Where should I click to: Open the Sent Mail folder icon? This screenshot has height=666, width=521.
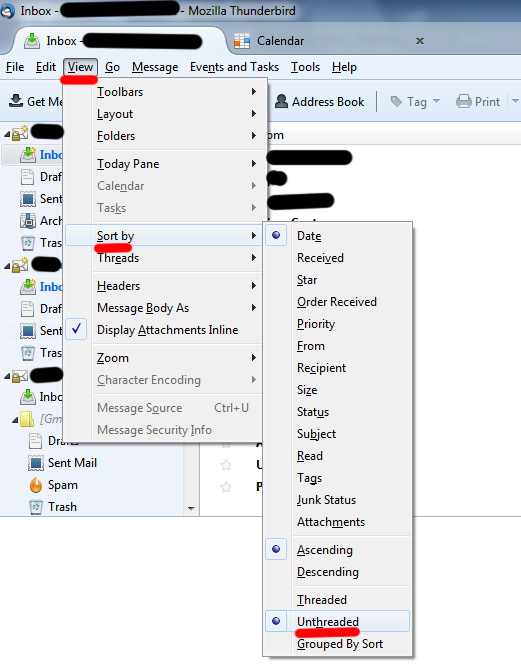click(36, 463)
